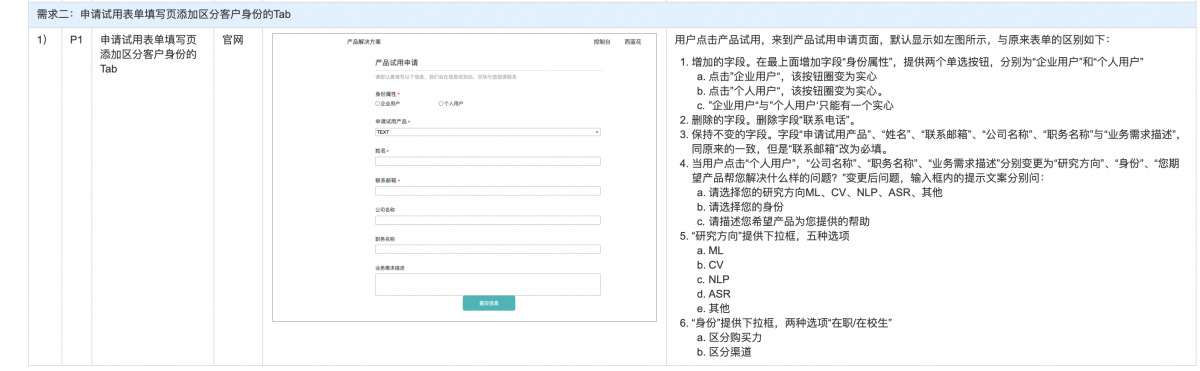The image size is (1200, 371).
Task: Click the option sub-item d. ASR
Action: [x=713, y=294]
